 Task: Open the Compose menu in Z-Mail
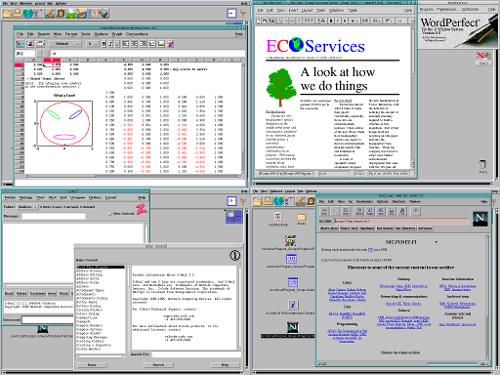pyautogui.click(x=77, y=198)
